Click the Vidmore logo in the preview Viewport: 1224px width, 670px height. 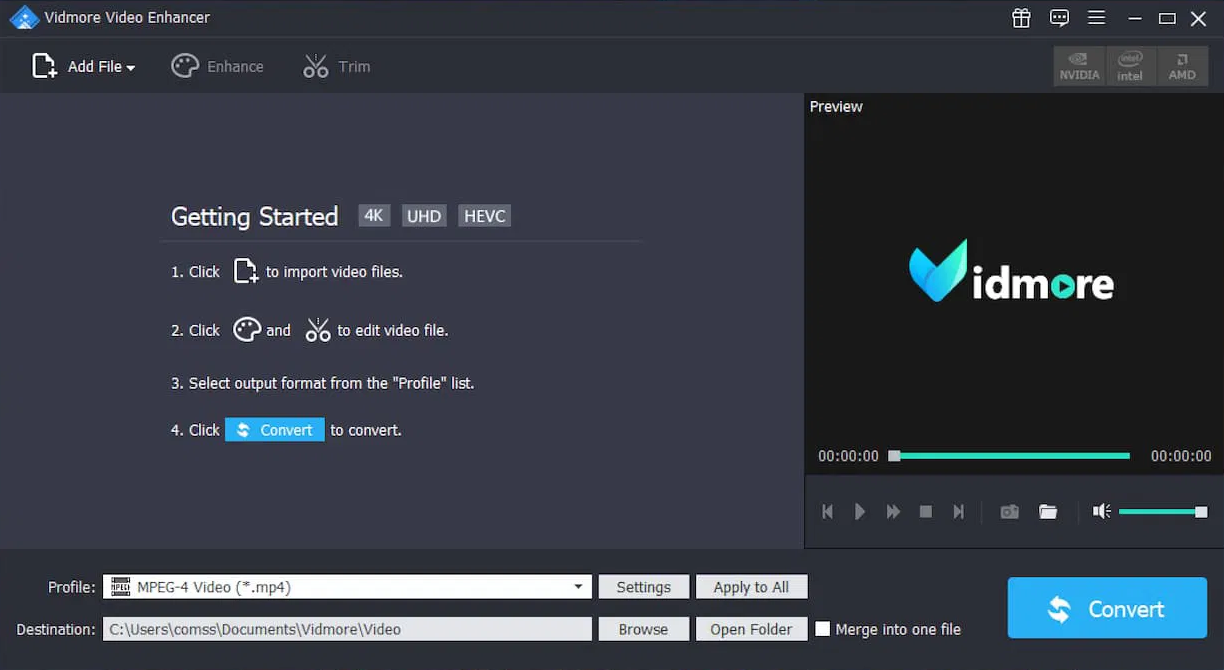[1011, 271]
